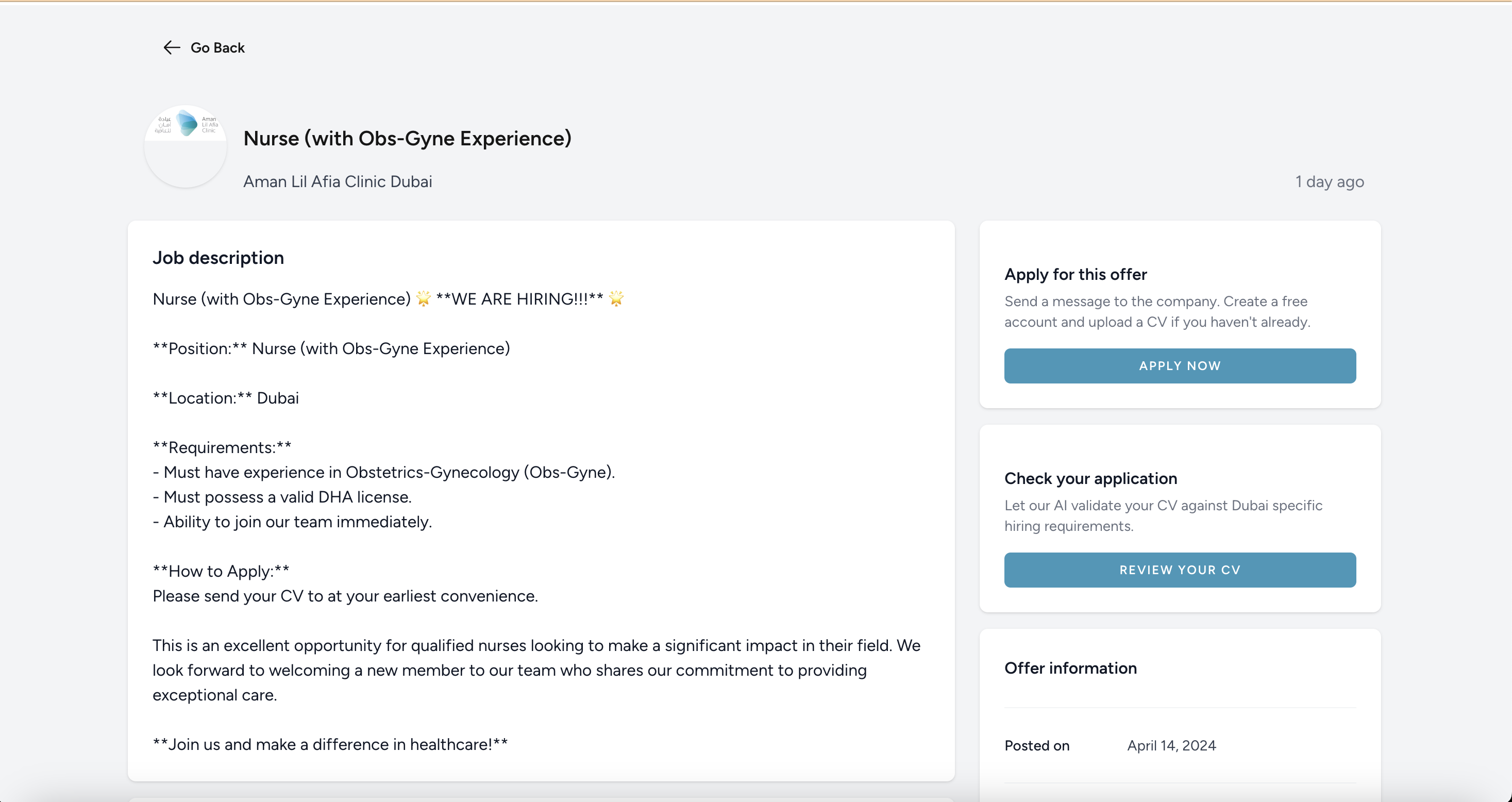Click the 1 day ago timestamp
This screenshot has width=1512, height=802.
coord(1329,181)
